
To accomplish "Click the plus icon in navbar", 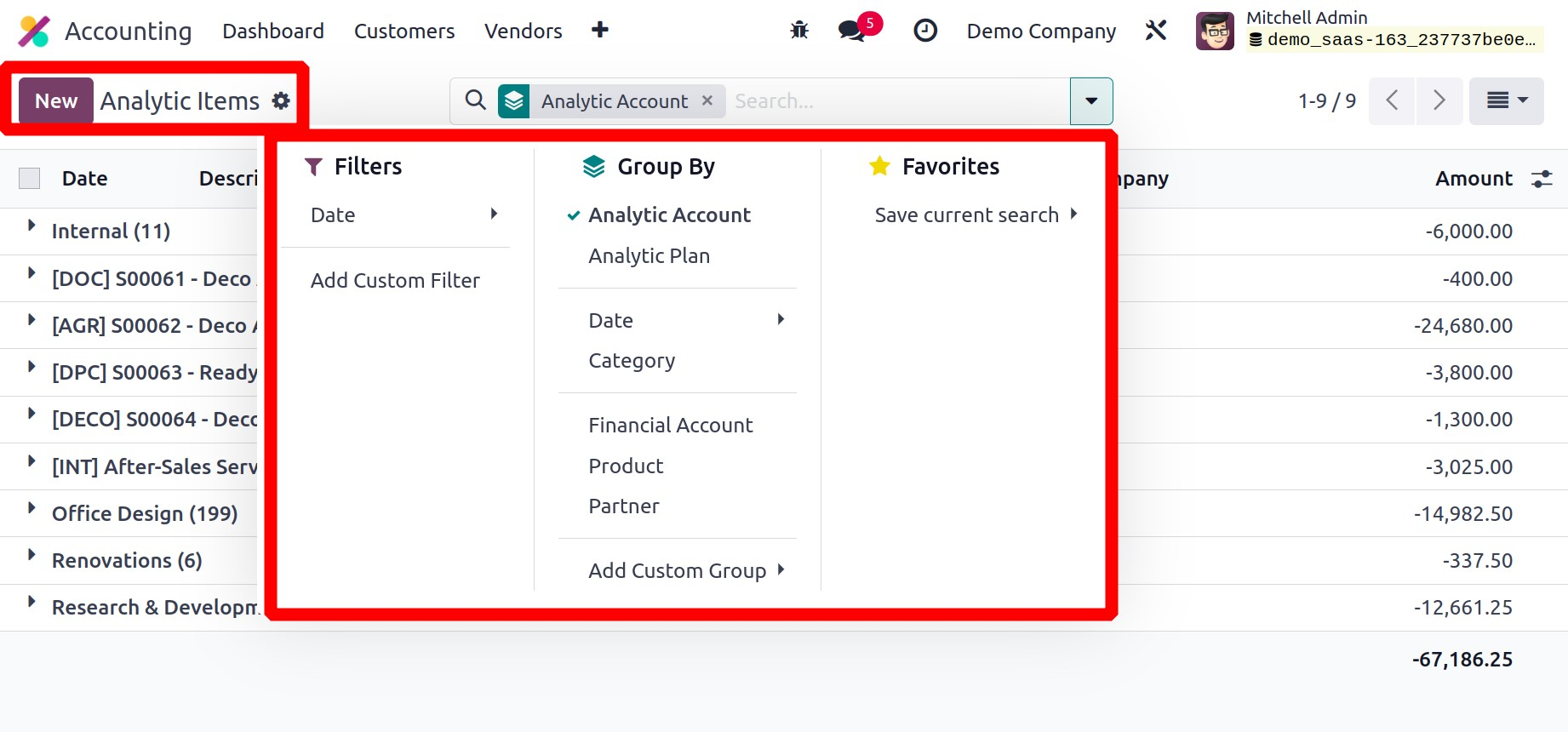I will [600, 30].
